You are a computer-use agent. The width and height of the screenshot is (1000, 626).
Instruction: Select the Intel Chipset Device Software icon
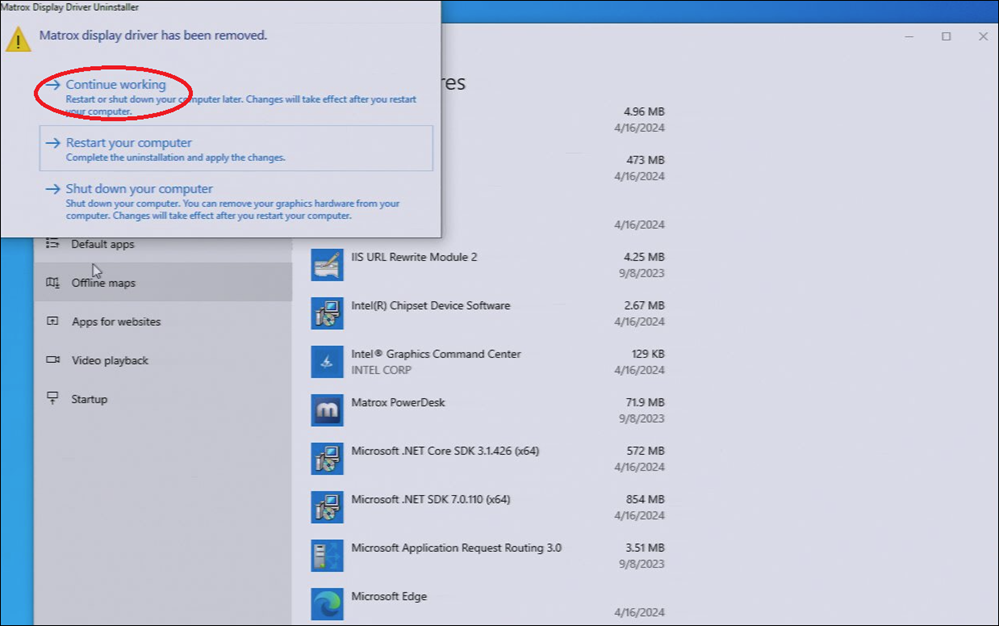click(327, 313)
